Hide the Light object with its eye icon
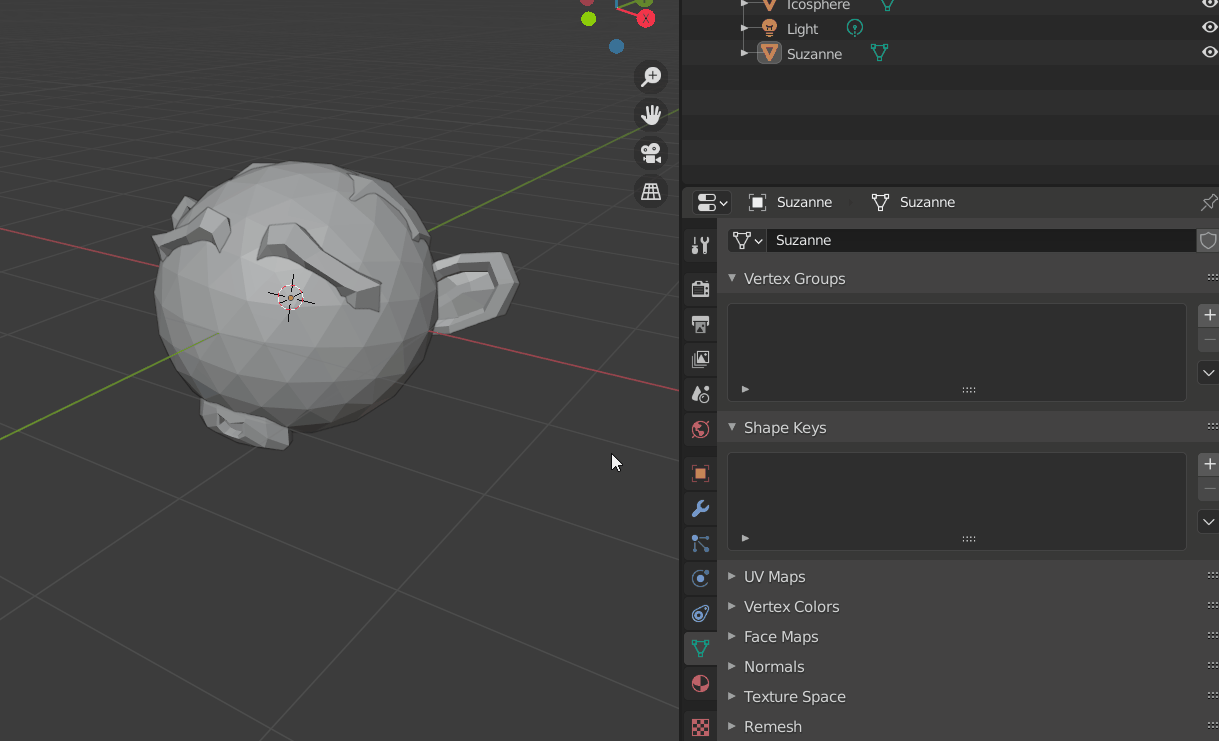 tap(1209, 28)
